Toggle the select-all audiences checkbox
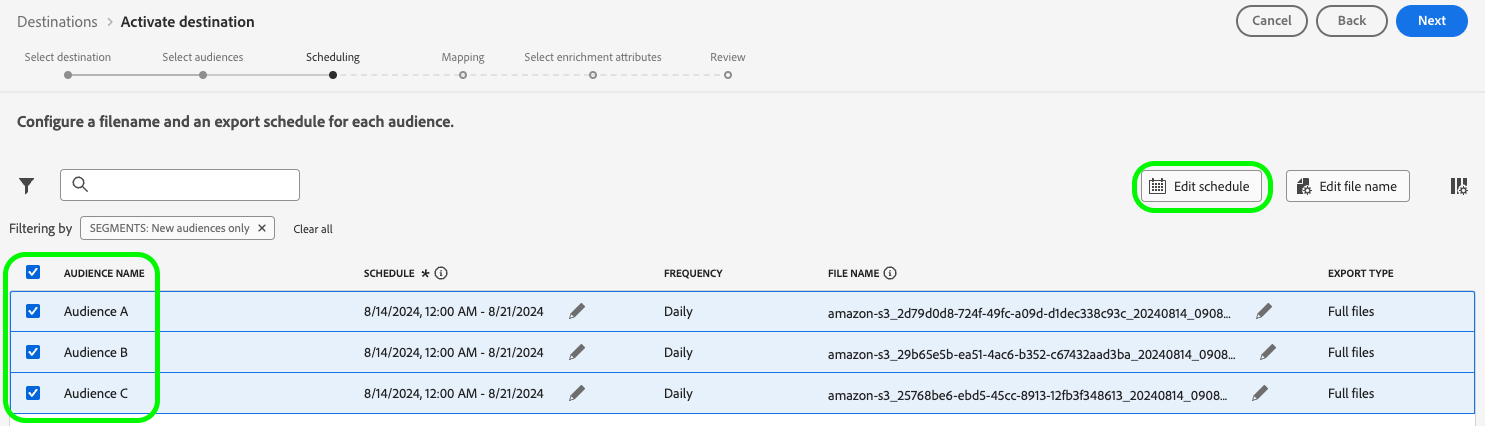1485x426 pixels. [x=33, y=272]
